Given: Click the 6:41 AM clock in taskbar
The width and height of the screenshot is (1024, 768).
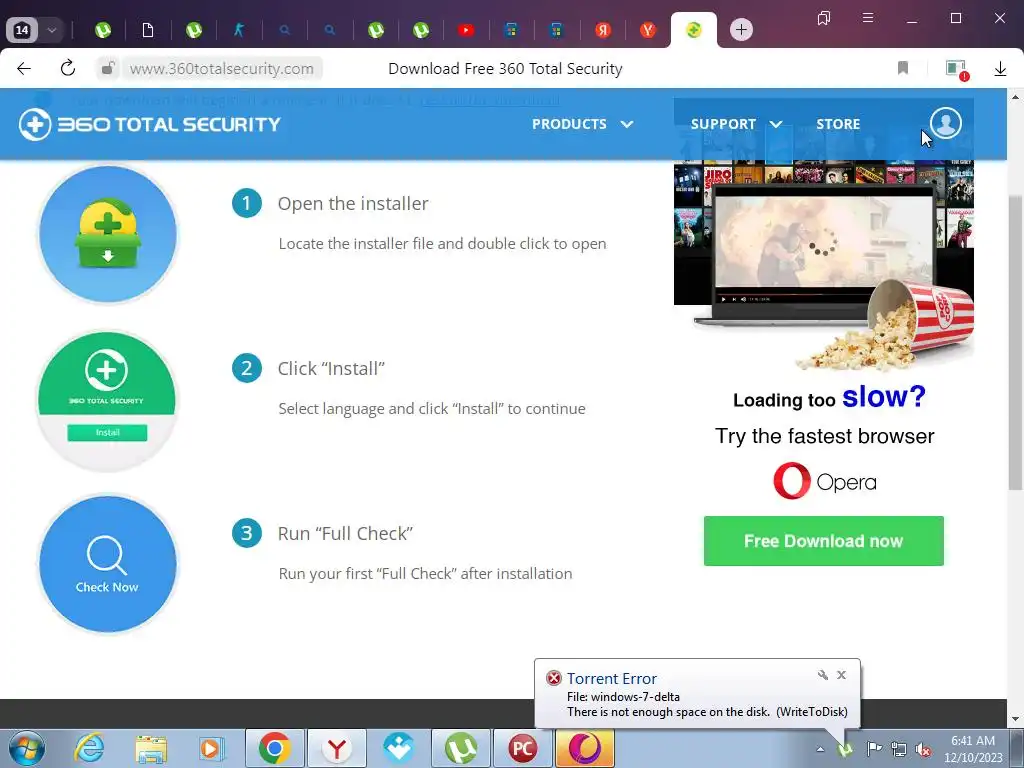Looking at the screenshot, I should (972, 741).
